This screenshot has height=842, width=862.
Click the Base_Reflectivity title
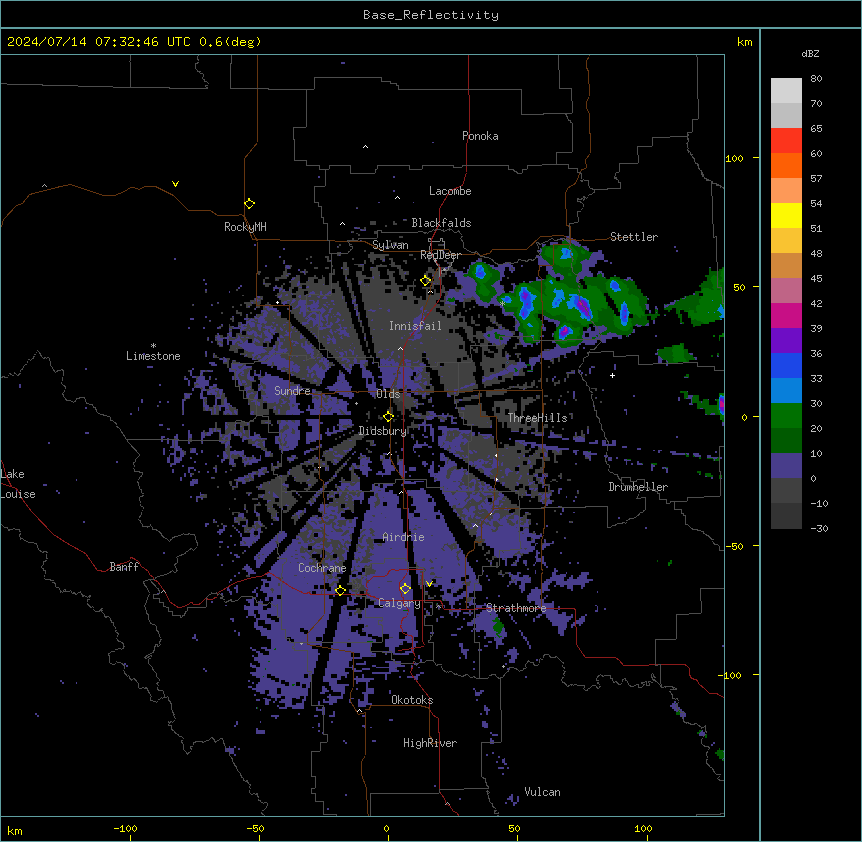[x=431, y=15]
